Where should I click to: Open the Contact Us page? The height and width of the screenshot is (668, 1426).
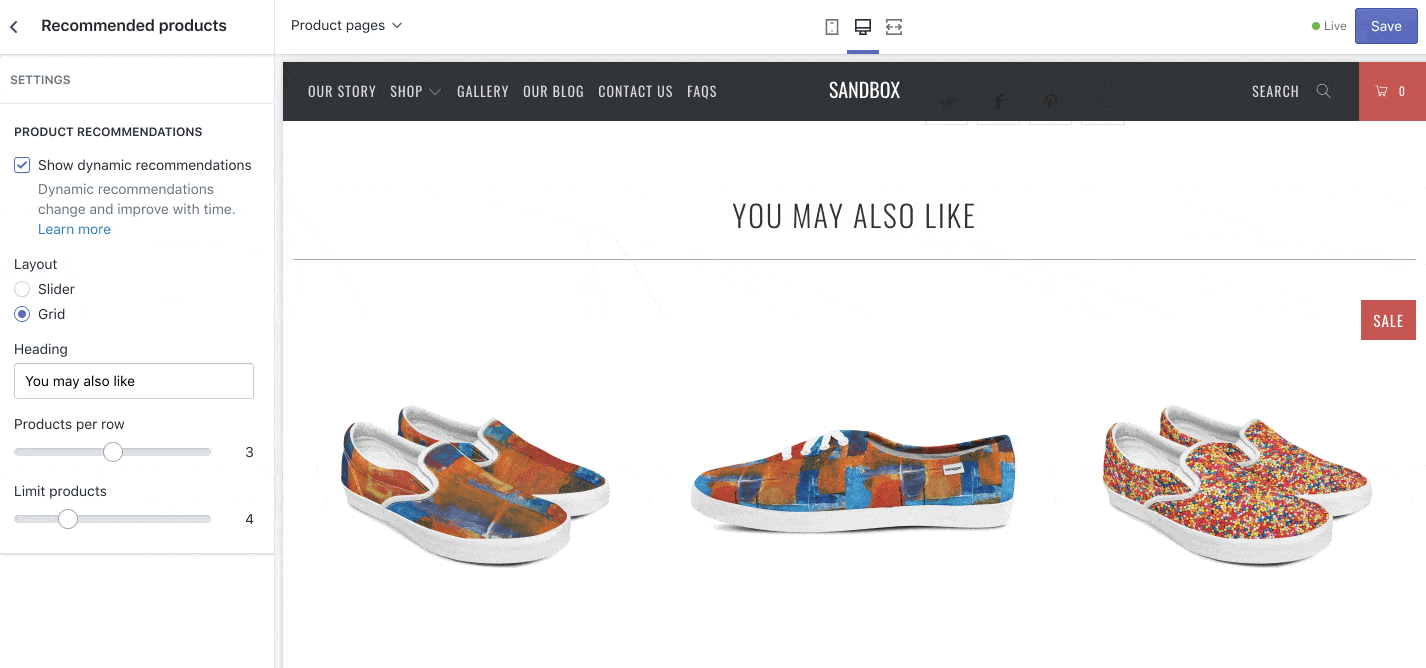tap(635, 91)
